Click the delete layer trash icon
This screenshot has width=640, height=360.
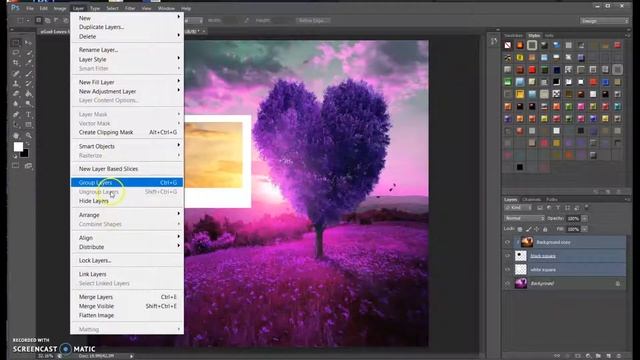[619, 356]
